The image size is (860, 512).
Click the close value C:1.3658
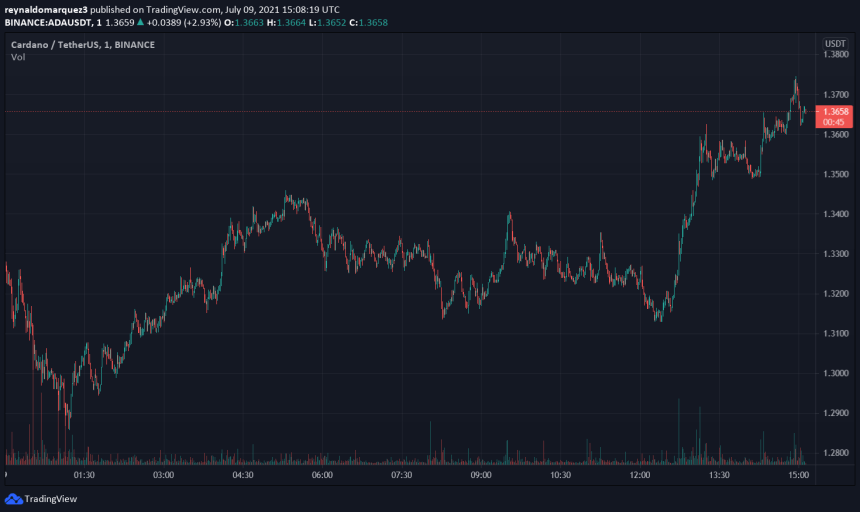click(369, 23)
